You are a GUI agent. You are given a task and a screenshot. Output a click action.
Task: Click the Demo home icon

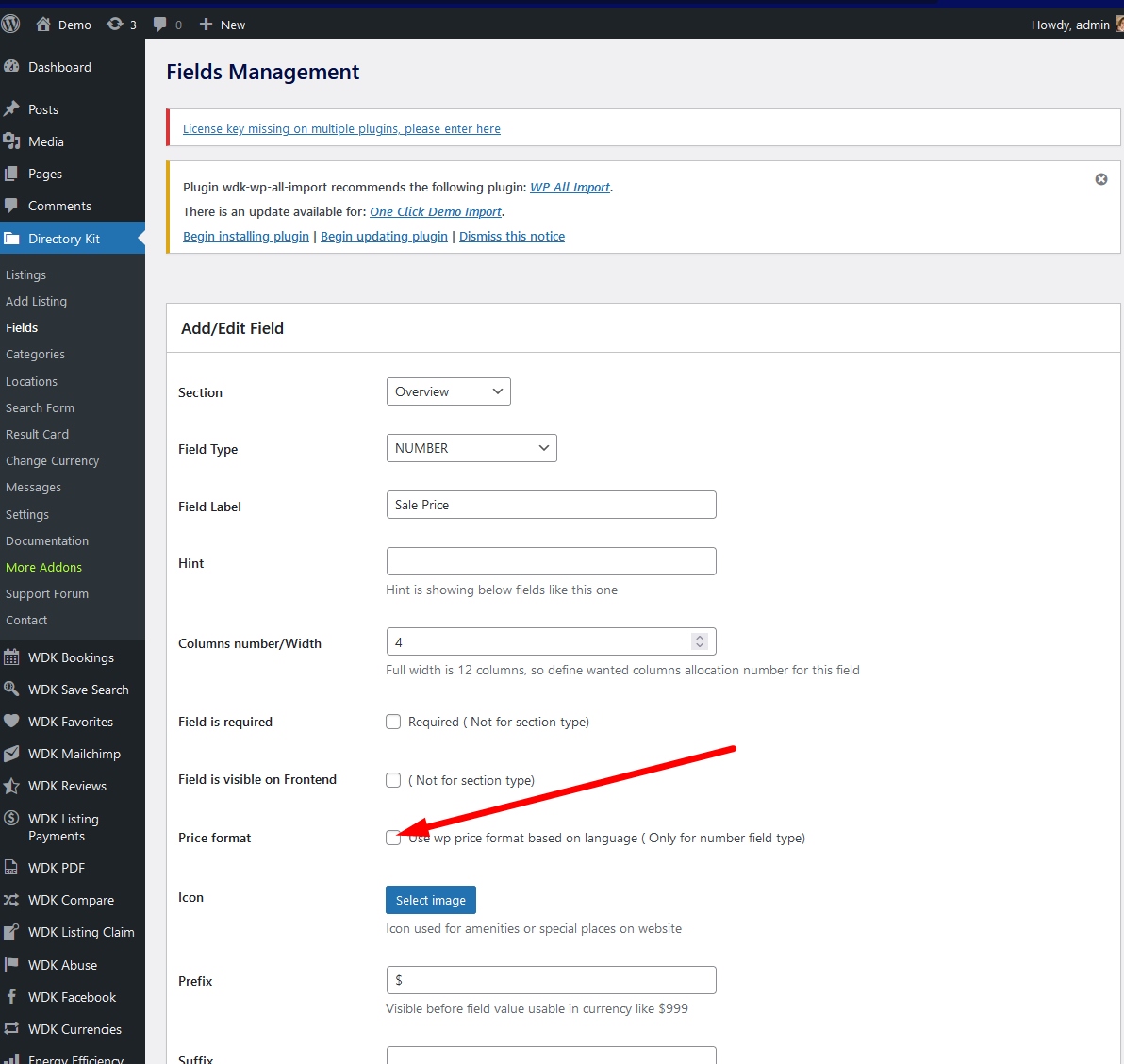(43, 25)
